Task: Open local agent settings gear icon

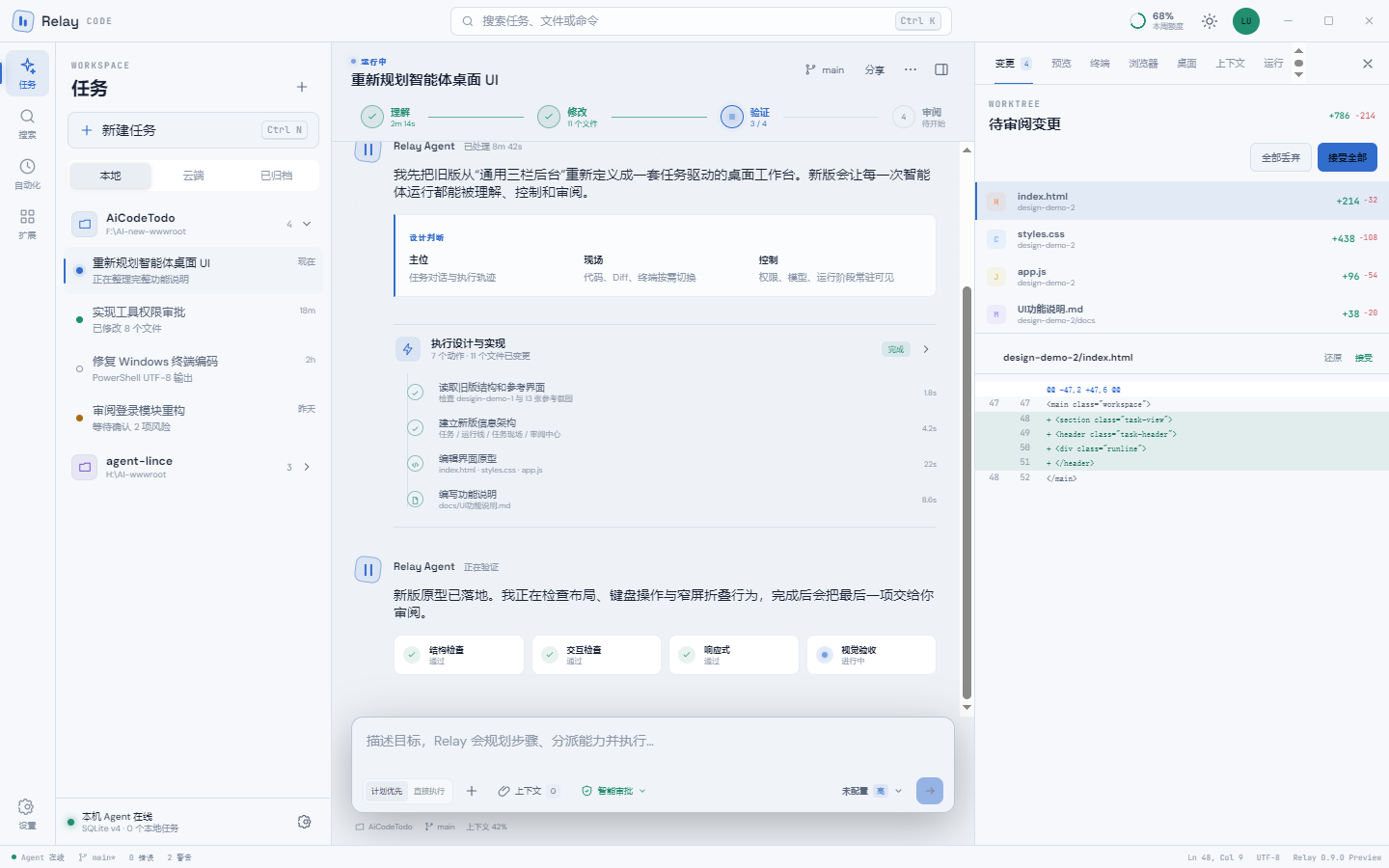Action: click(305, 822)
